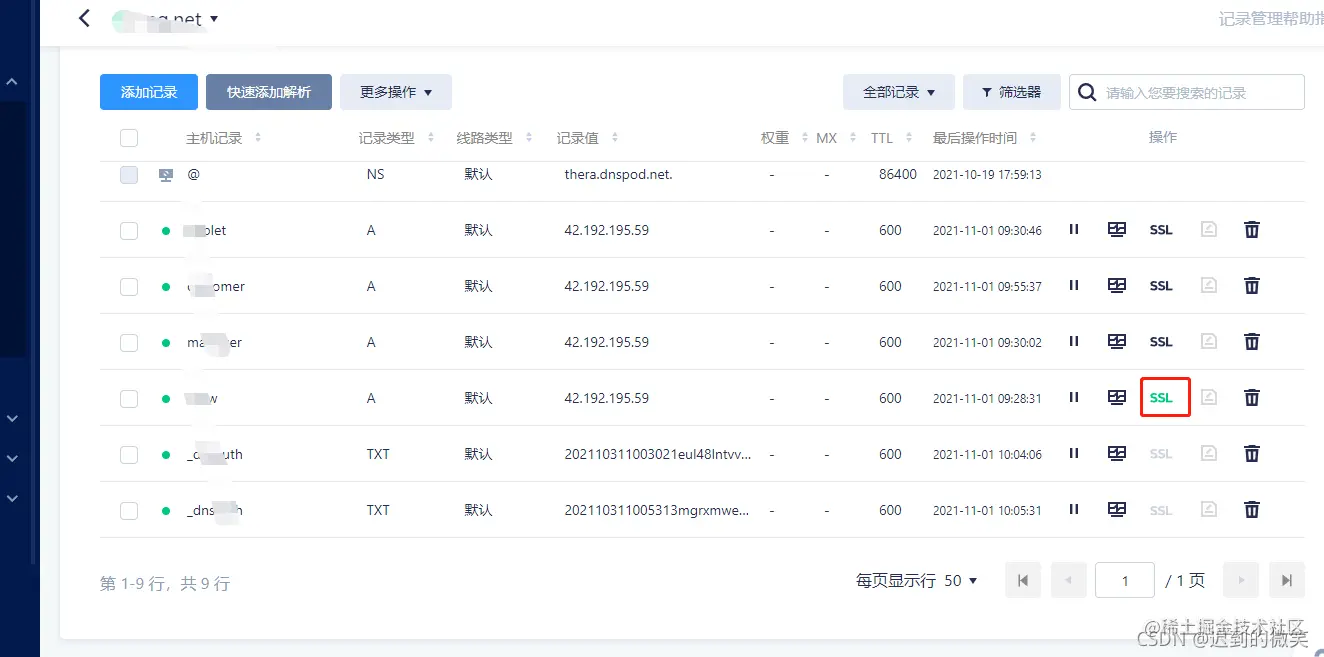Open the 更多操作 dropdown
Image resolution: width=1324 pixels, height=657 pixels.
[396, 92]
